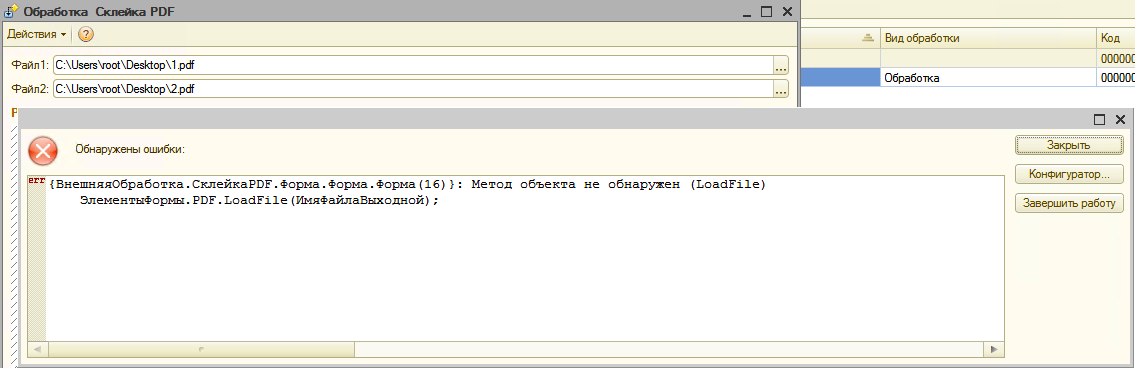The height and width of the screenshot is (368, 1135).
Task: Click the Закрыть button
Action: tap(1068, 145)
